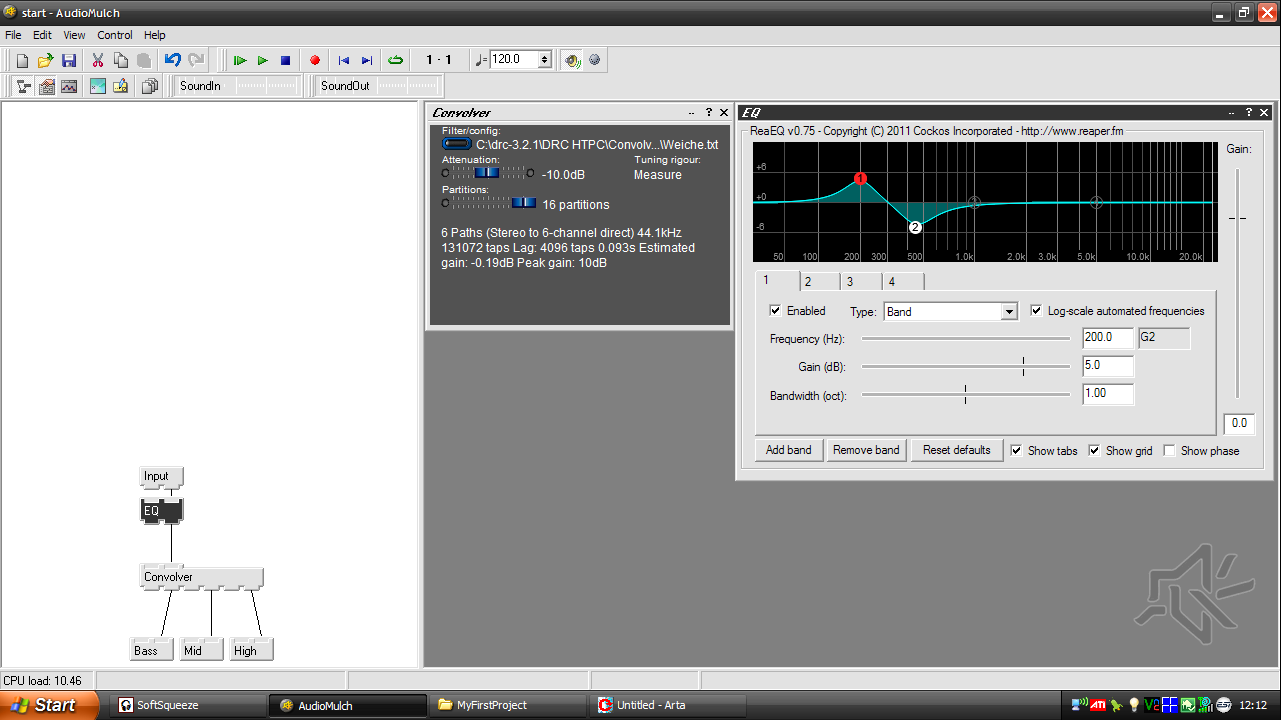
Task: Click the Gain field showing 5.0
Action: [1108, 366]
